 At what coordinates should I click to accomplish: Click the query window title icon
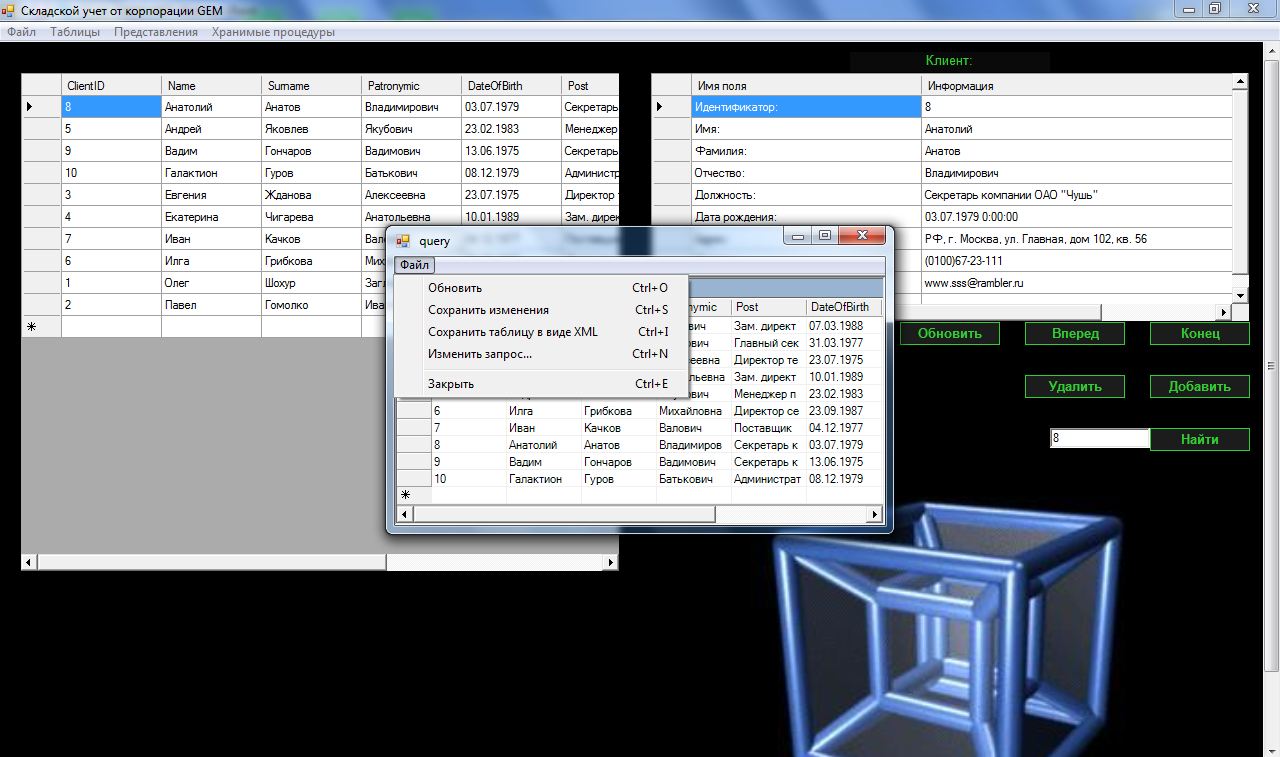pyautogui.click(x=404, y=241)
